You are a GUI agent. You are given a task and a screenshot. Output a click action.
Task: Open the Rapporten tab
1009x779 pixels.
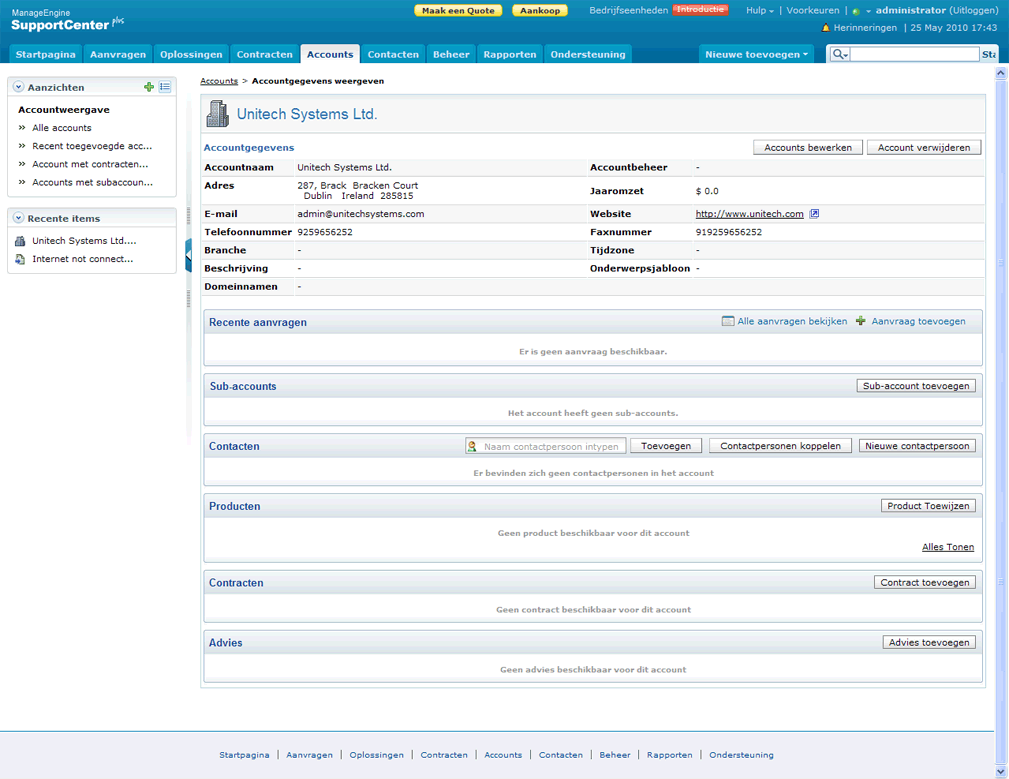(x=510, y=54)
